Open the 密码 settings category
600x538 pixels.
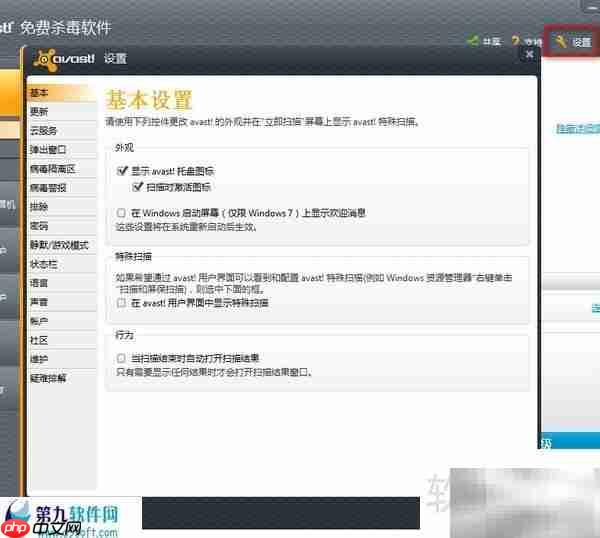click(62, 226)
